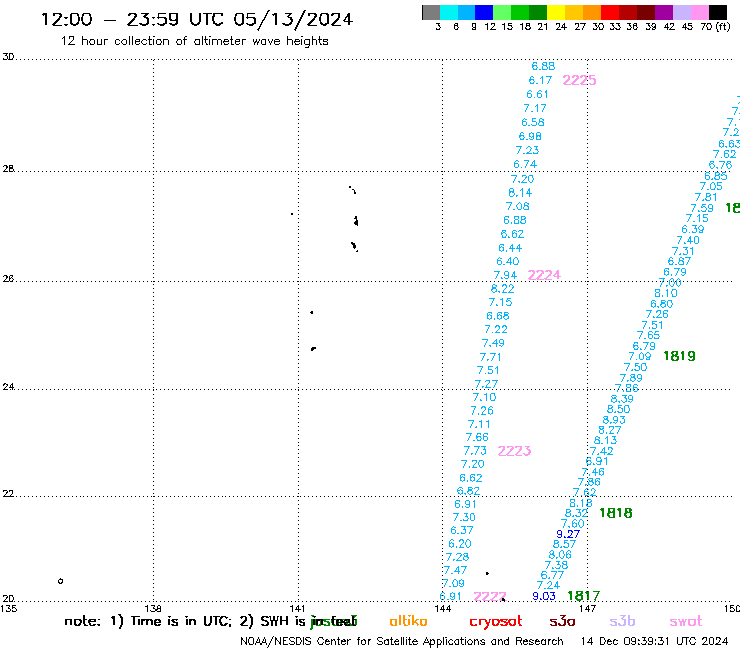Select the light green 15 ft swatch

coord(502,12)
